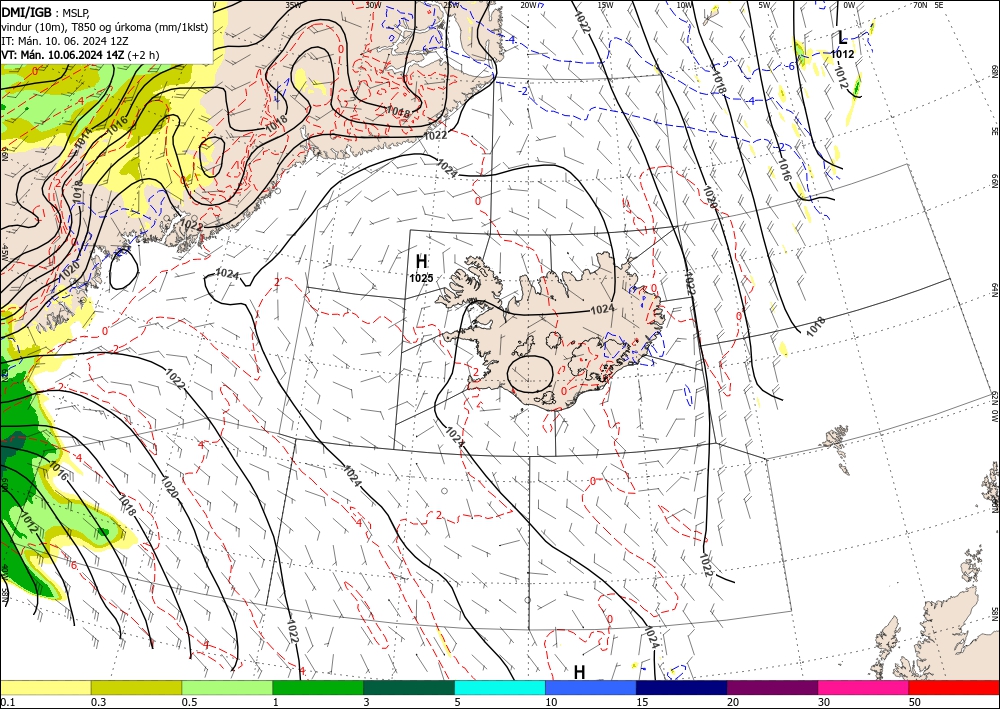The height and width of the screenshot is (709, 1000).
Task: Click the "1014" isobar label
Action: coord(84,139)
